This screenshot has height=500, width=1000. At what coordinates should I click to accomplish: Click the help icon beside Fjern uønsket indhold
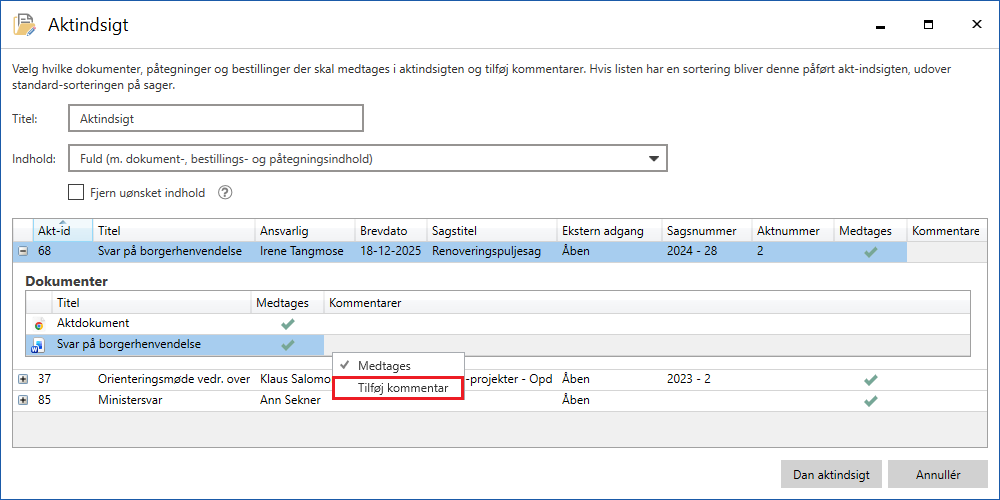225,192
